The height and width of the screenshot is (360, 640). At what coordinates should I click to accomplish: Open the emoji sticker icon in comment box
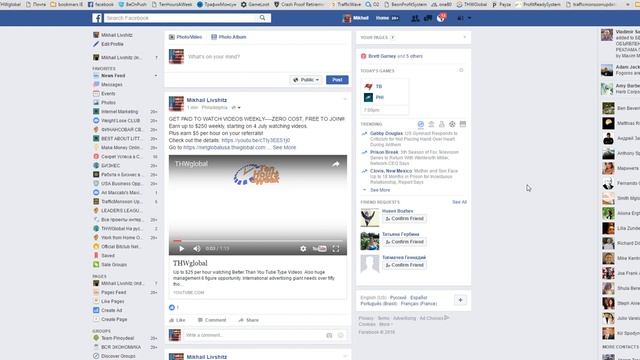coord(340,335)
